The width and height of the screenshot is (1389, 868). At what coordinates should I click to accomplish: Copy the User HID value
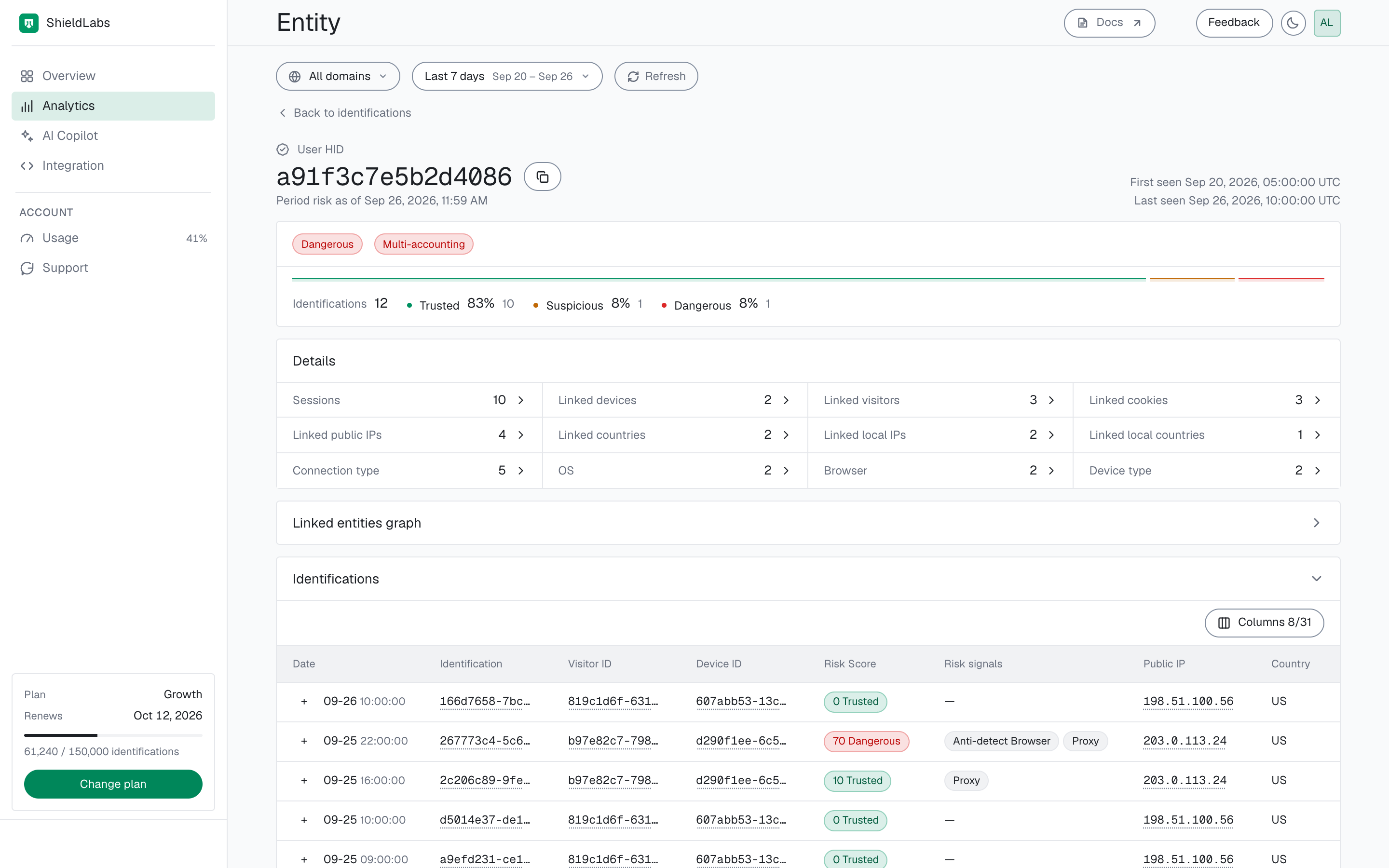coord(542,177)
